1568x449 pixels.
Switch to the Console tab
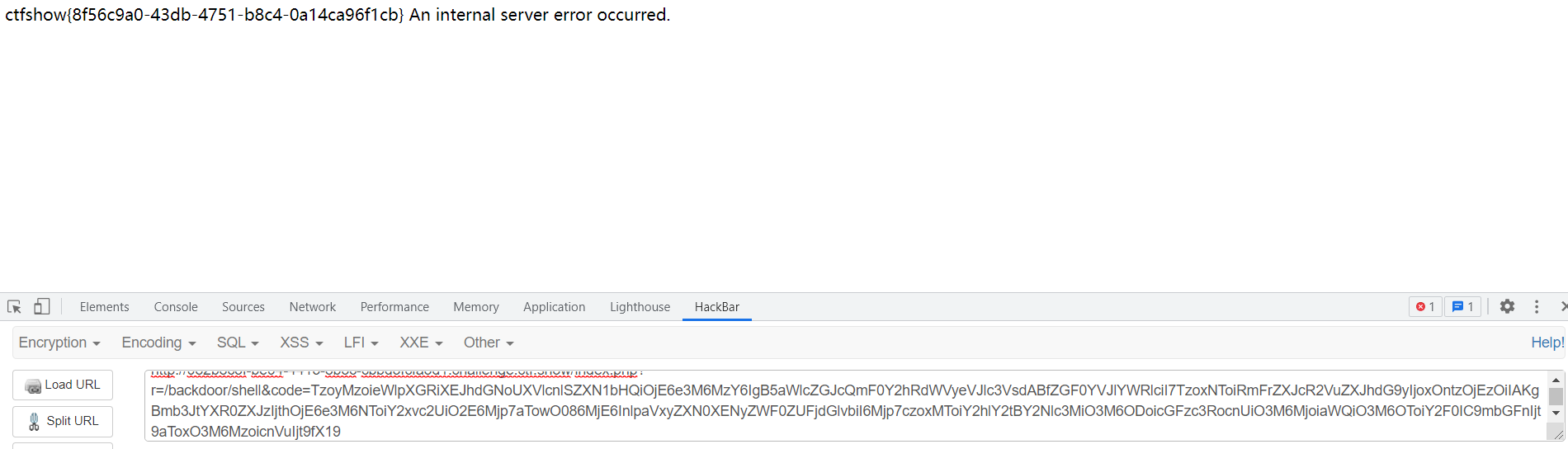coord(176,307)
